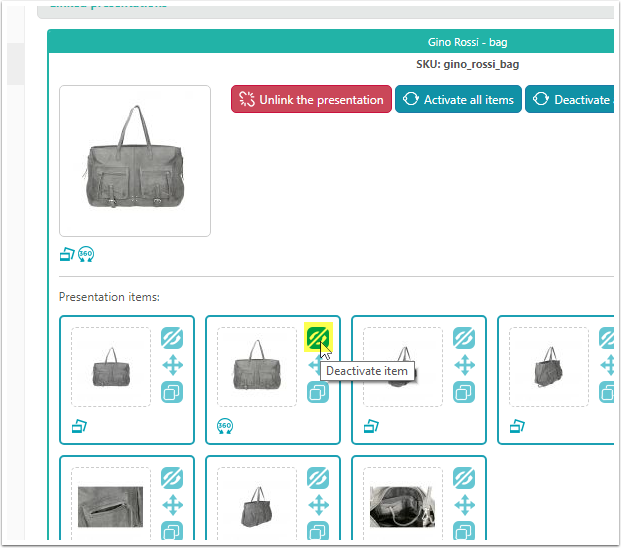The height and width of the screenshot is (548, 621).
Task: Click the SKU: gino_rossi_bag text
Action: (467, 64)
